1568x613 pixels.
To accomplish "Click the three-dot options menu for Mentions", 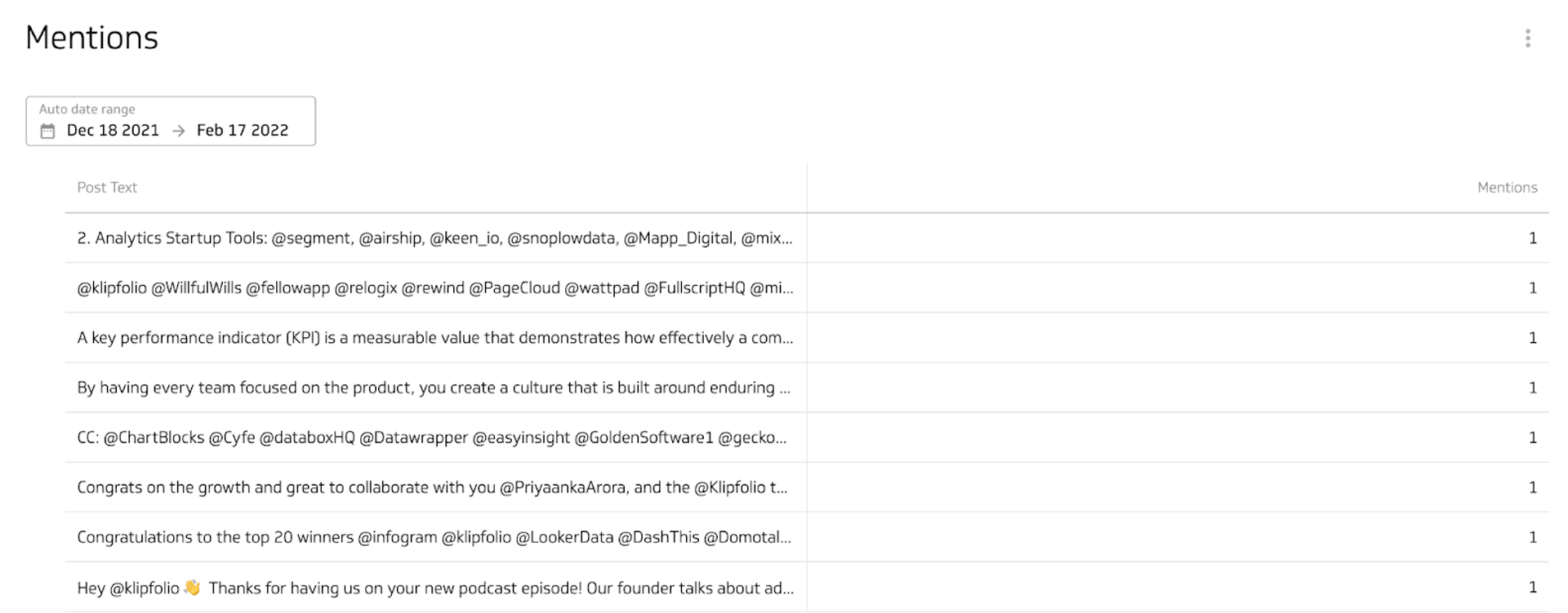I will pos(1529,38).
